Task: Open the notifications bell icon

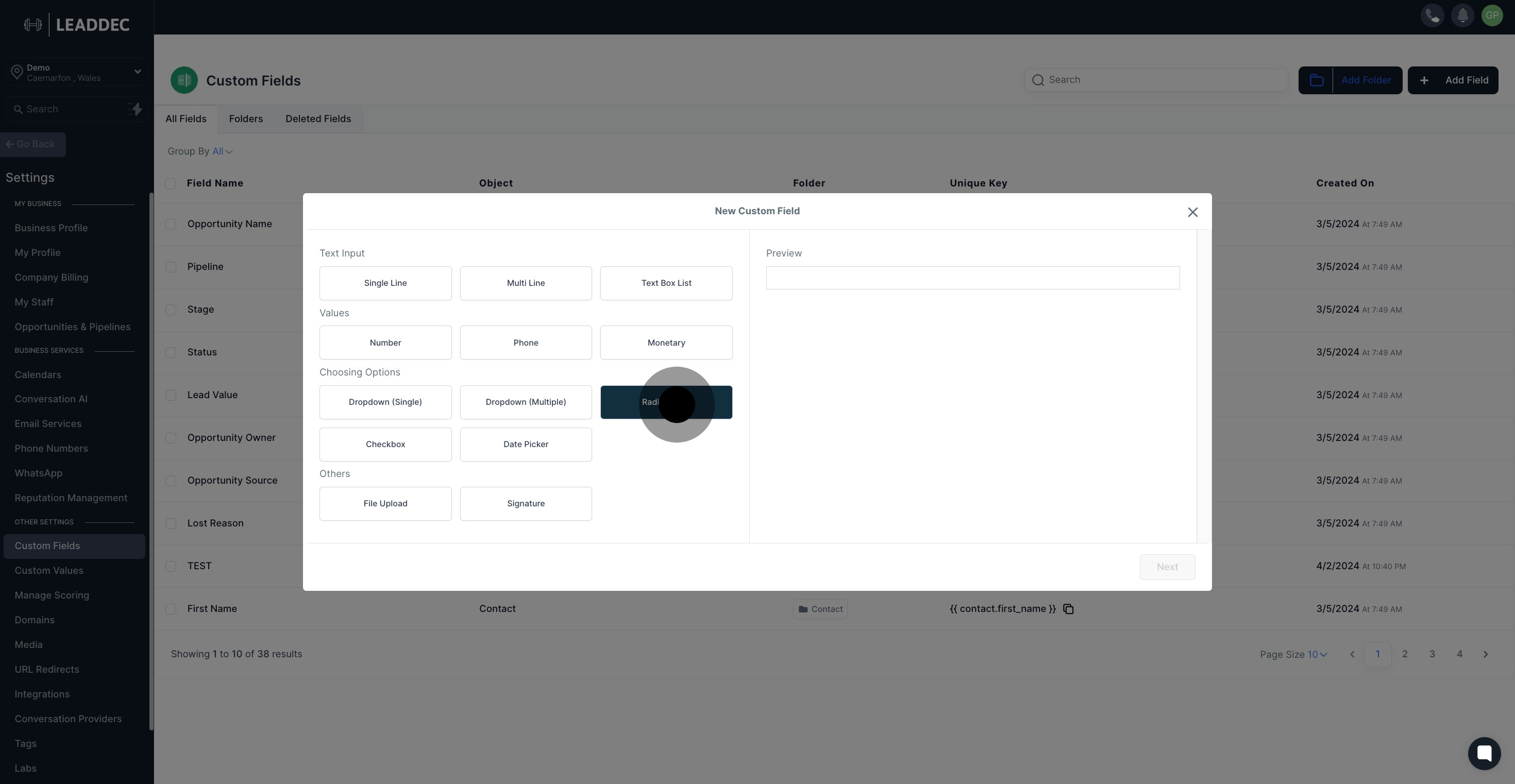Action: pos(1462,15)
